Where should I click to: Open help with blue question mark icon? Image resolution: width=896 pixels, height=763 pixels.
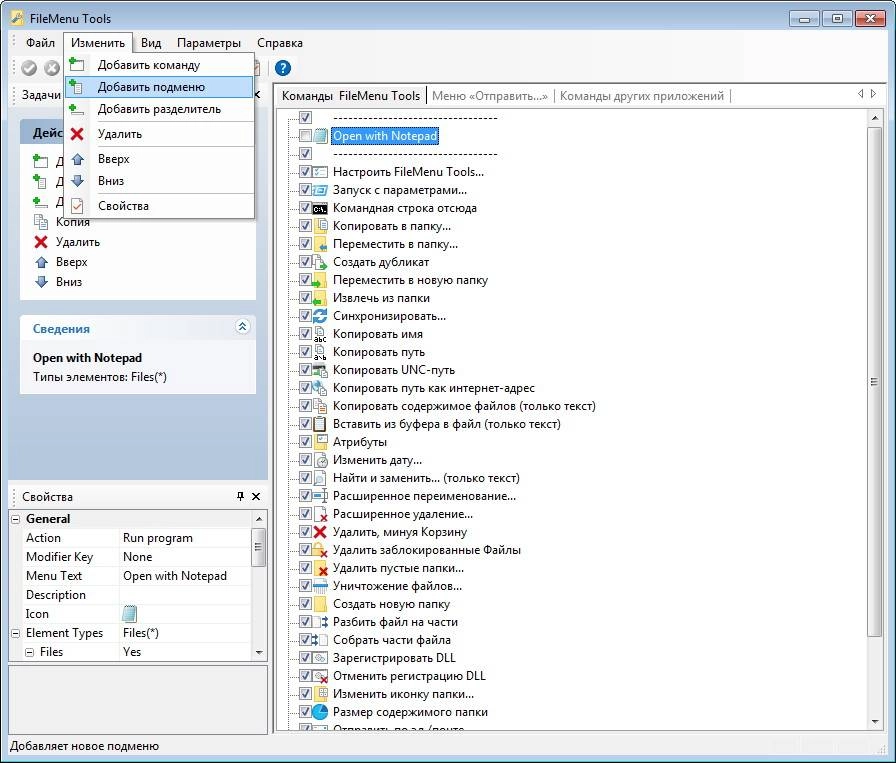tap(283, 68)
